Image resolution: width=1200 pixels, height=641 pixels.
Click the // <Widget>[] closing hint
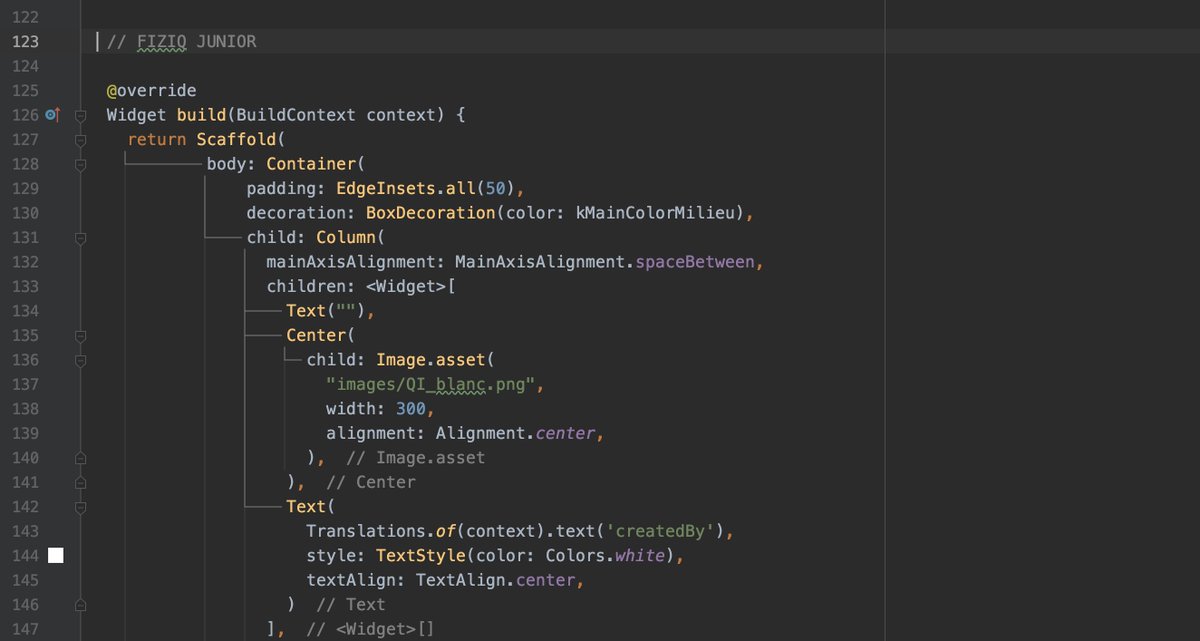click(370, 629)
